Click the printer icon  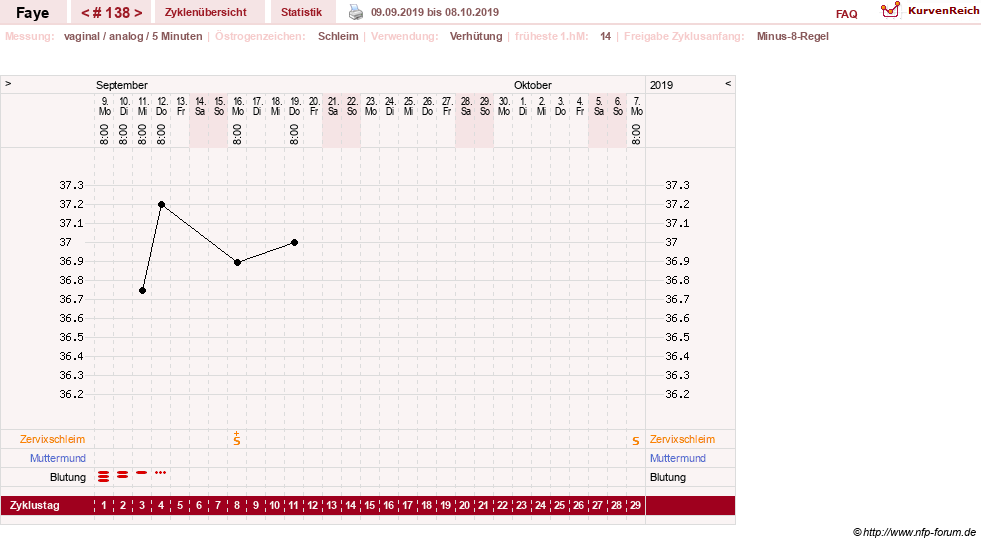[355, 12]
